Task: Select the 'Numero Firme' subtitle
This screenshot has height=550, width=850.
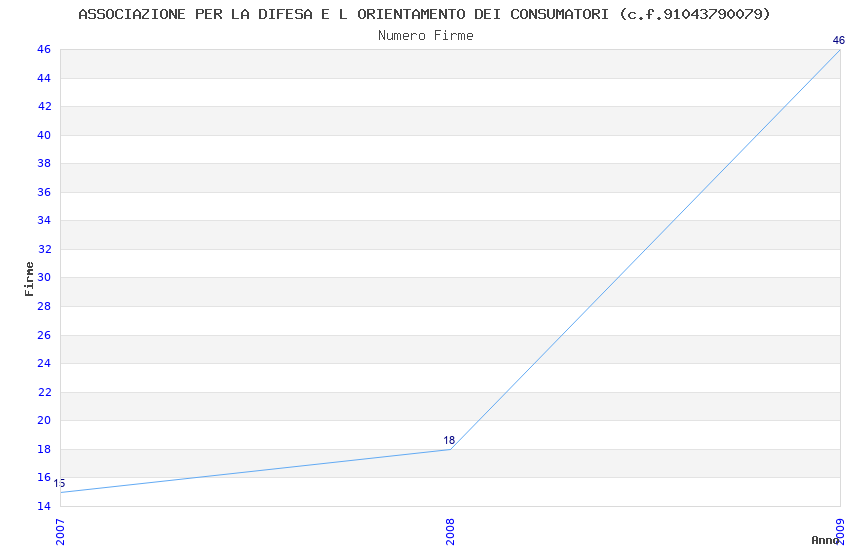Action: pyautogui.click(x=426, y=36)
